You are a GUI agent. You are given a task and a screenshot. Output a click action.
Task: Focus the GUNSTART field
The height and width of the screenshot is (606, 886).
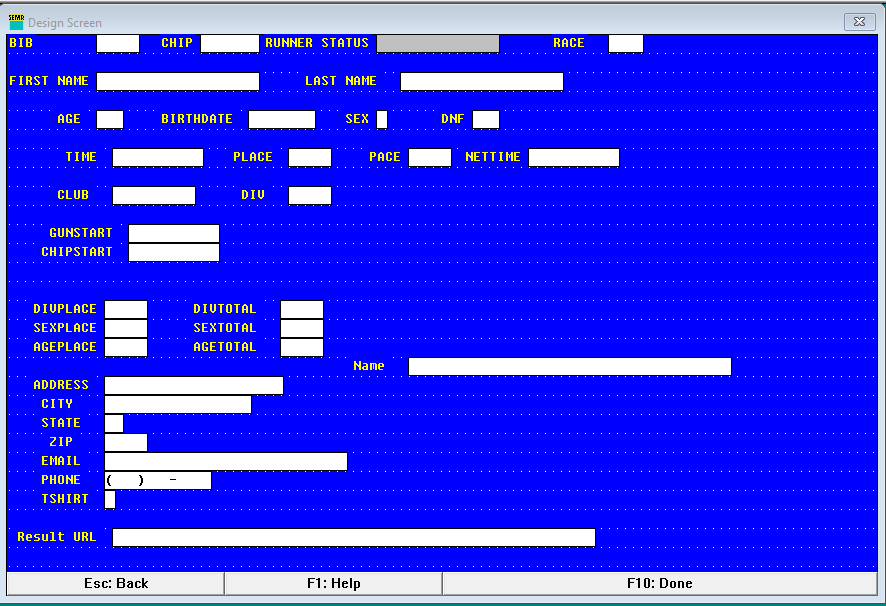pos(174,233)
